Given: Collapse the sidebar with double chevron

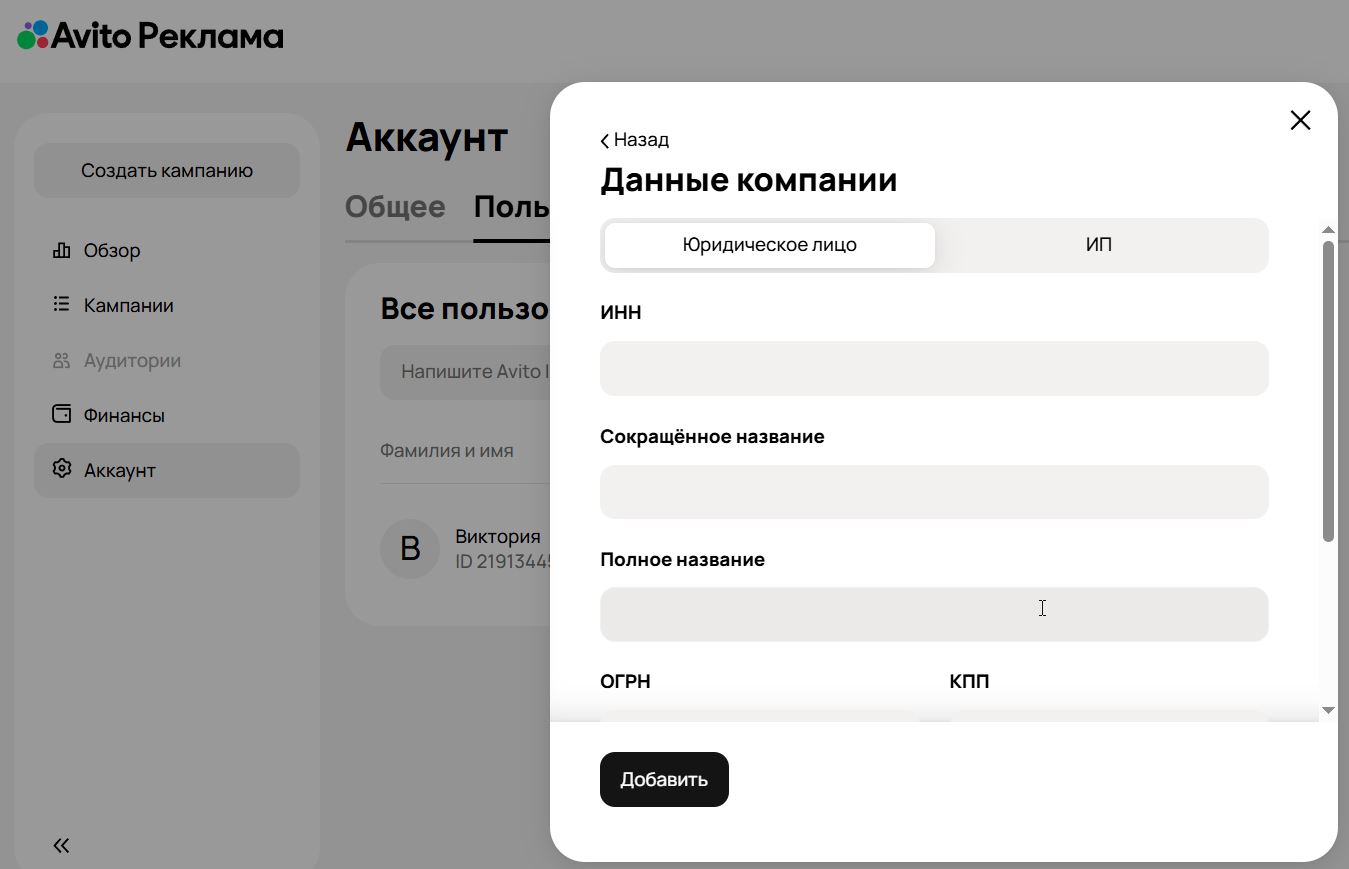Looking at the screenshot, I should (62, 845).
